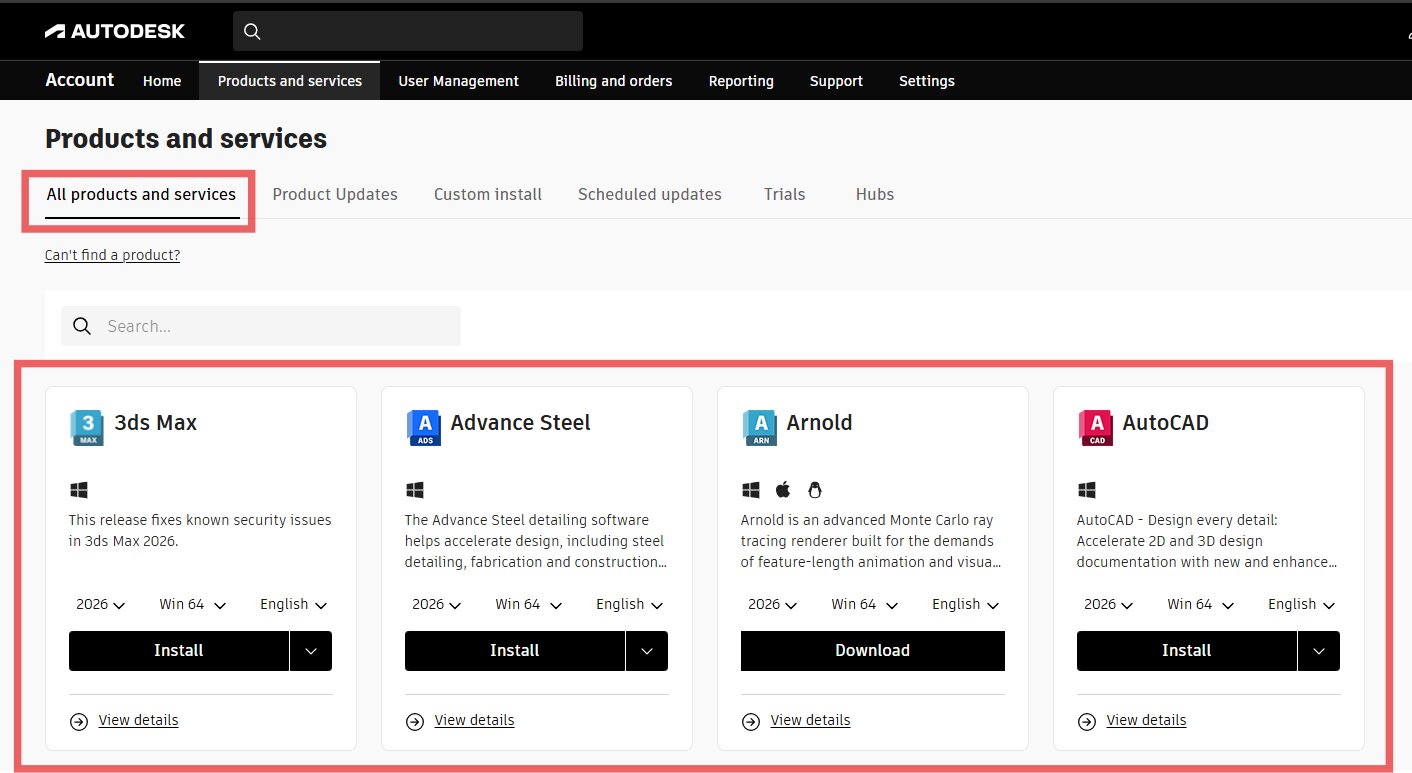Click the Autodesk logo in header

coord(115,31)
